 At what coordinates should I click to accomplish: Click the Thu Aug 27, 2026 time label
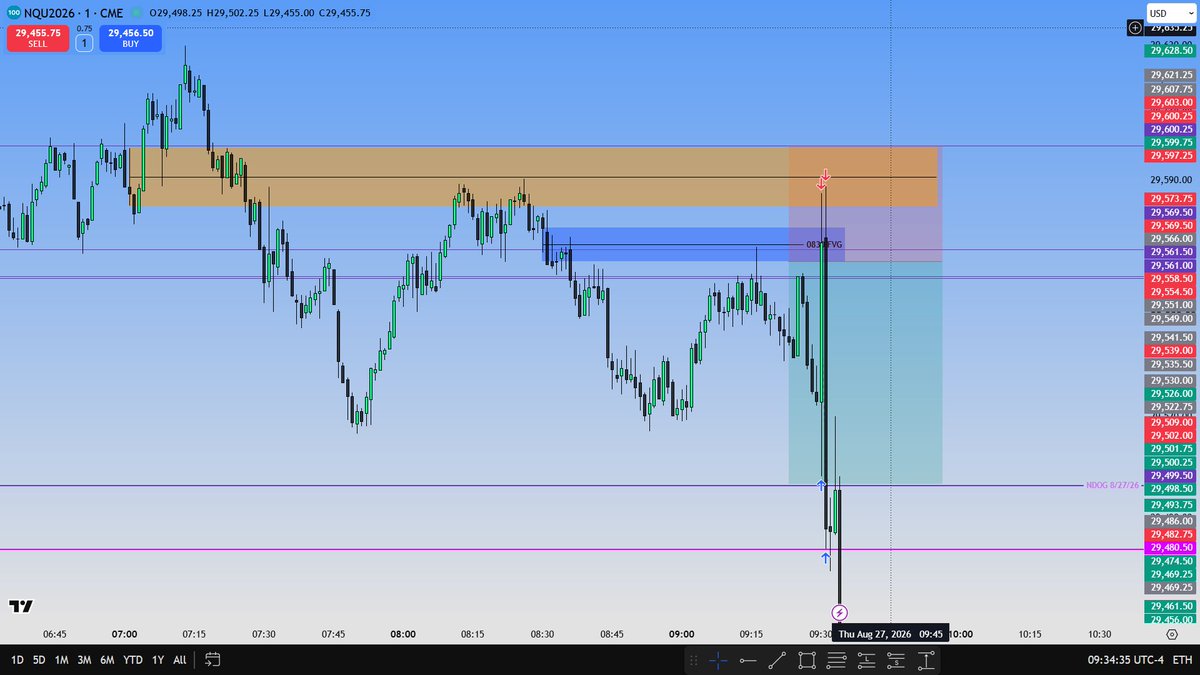[x=890, y=634]
